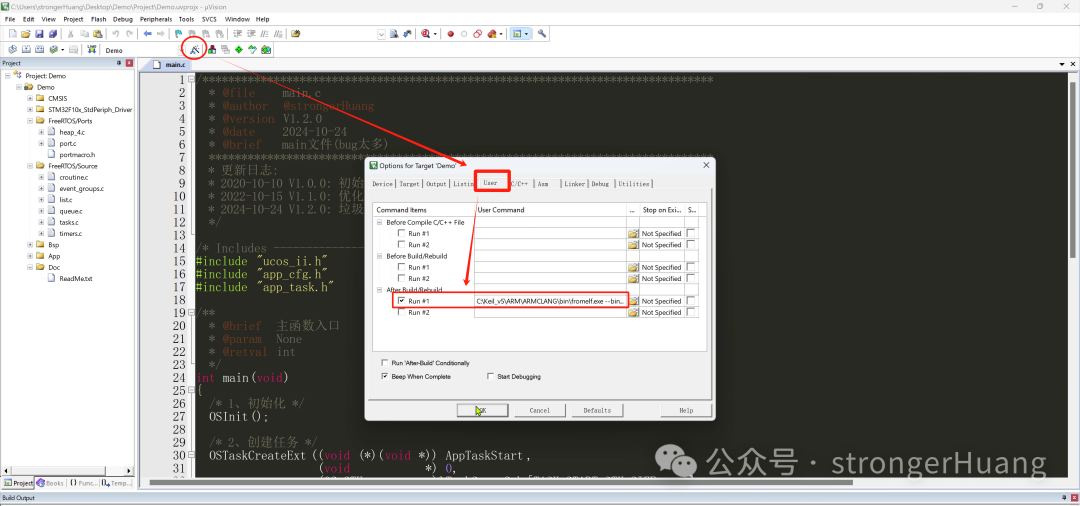Open the Project menu
This screenshot has width=1080, height=506.
click(73, 19)
